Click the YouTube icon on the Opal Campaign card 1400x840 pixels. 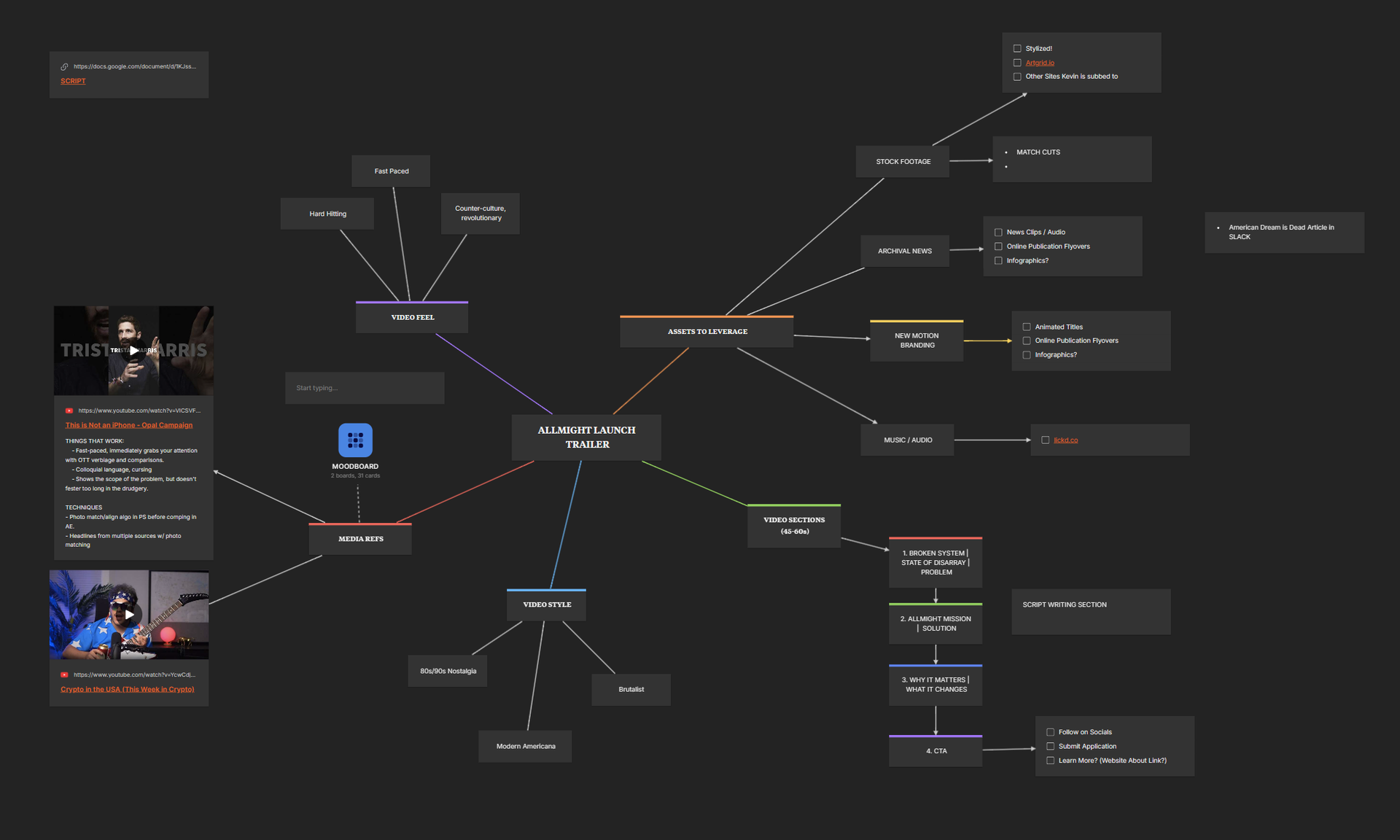[69, 410]
